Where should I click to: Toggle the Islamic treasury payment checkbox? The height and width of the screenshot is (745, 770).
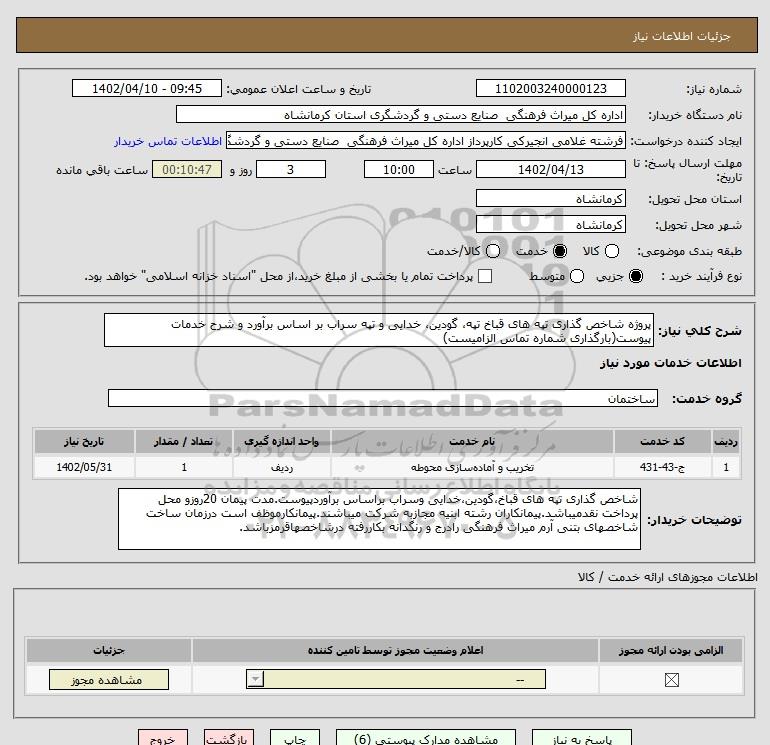pyautogui.click(x=485, y=276)
